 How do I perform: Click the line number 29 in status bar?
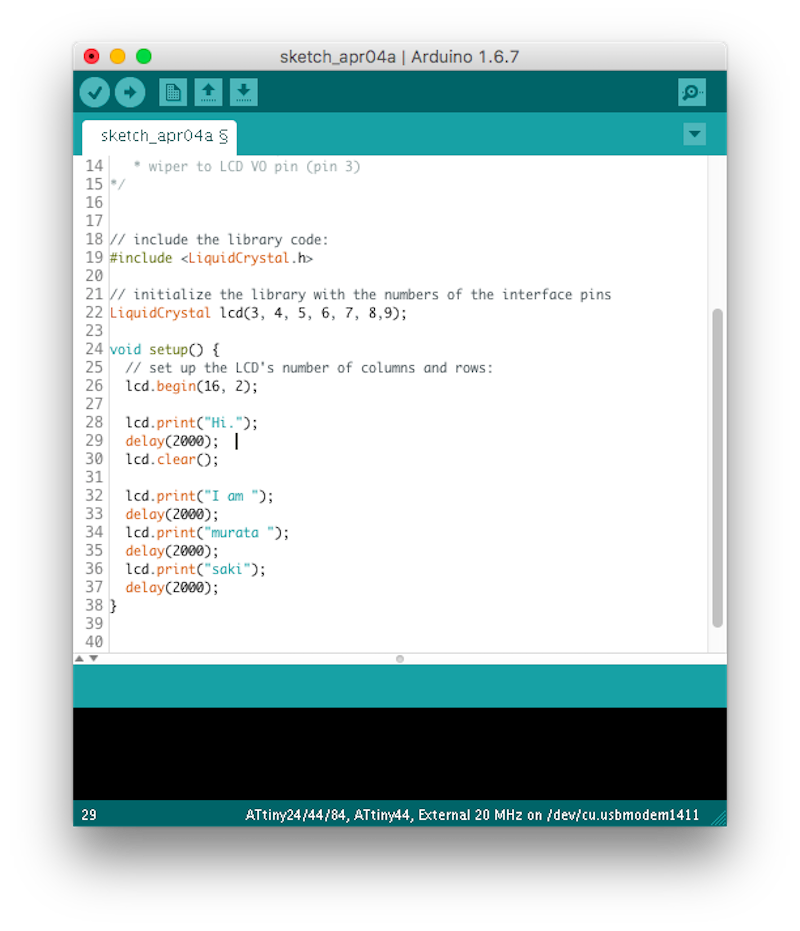pos(89,815)
